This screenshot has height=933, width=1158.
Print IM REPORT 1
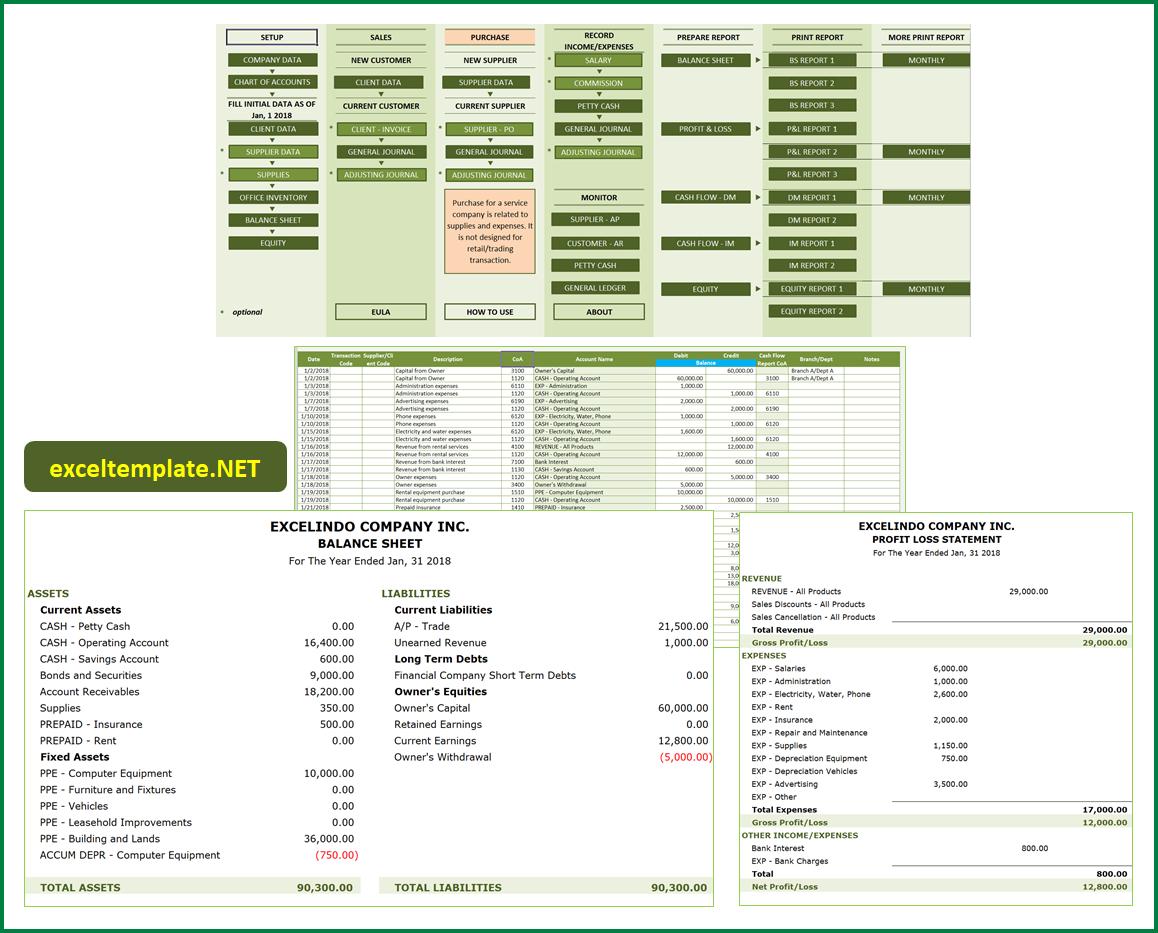tap(812, 243)
